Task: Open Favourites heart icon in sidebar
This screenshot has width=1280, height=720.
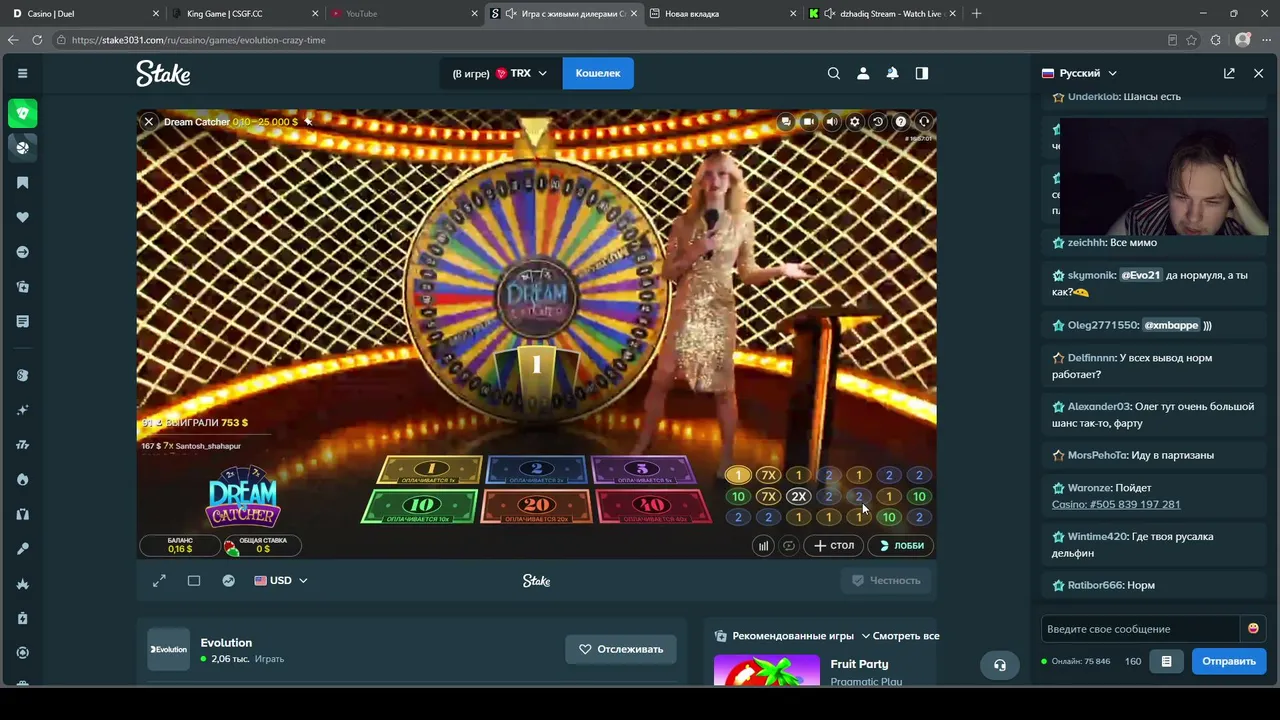Action: click(x=23, y=217)
